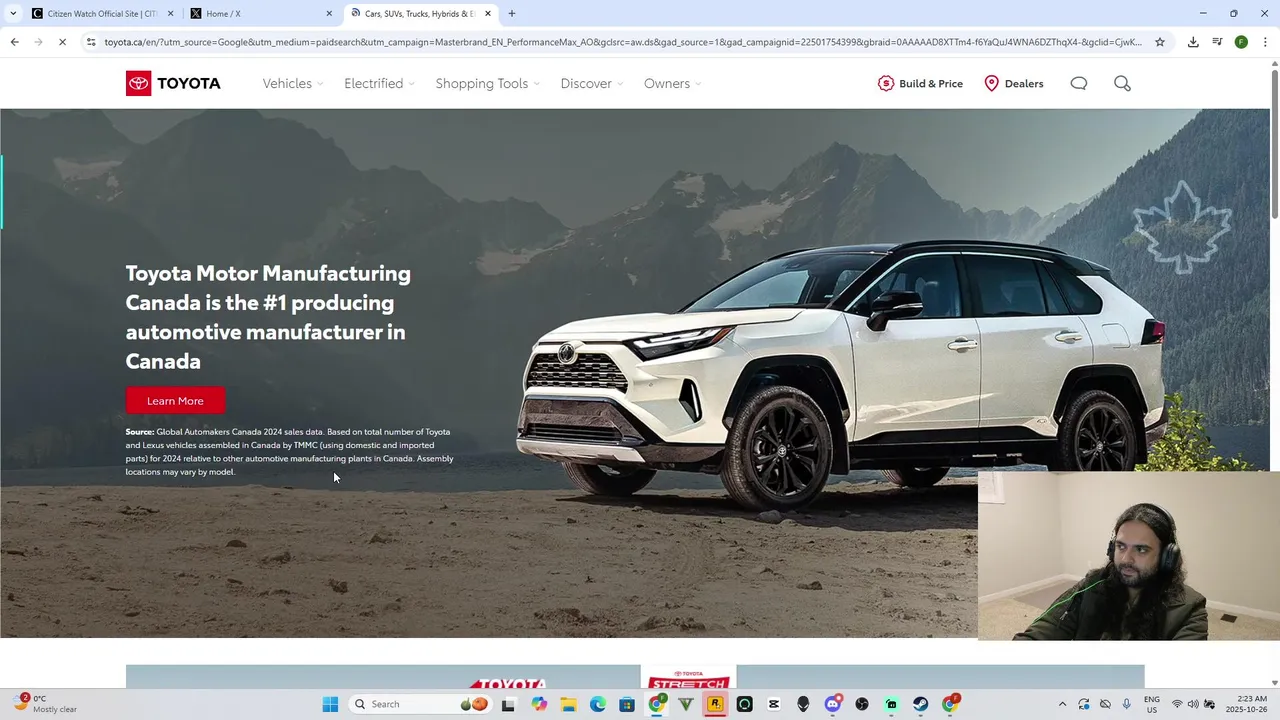Viewport: 1280px width, 720px height.
Task: Bookmark this page with the star icon
Action: 1160,42
